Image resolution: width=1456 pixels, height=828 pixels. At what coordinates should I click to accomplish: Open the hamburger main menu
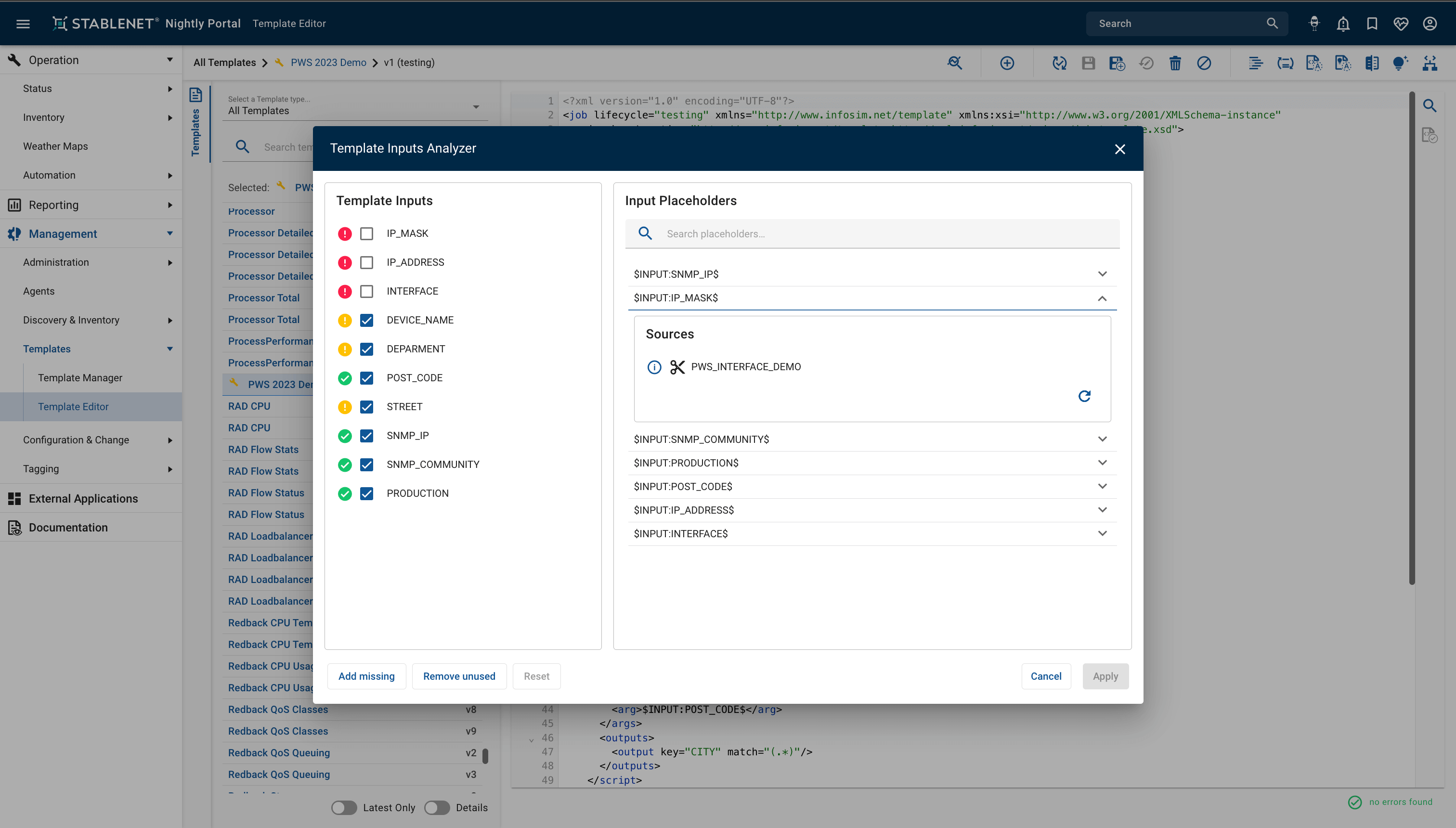(23, 23)
